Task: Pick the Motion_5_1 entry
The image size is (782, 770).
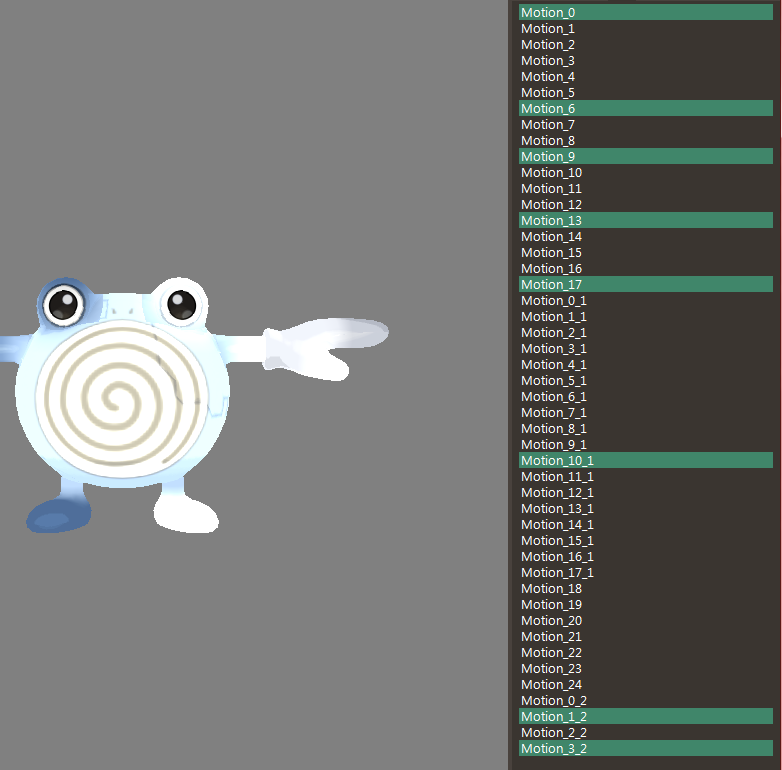Action: (645, 380)
